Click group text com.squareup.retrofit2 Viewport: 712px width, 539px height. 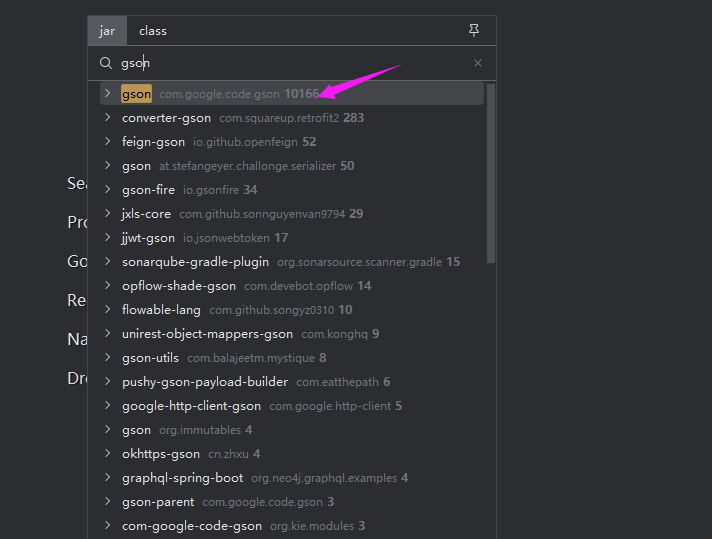(x=279, y=118)
